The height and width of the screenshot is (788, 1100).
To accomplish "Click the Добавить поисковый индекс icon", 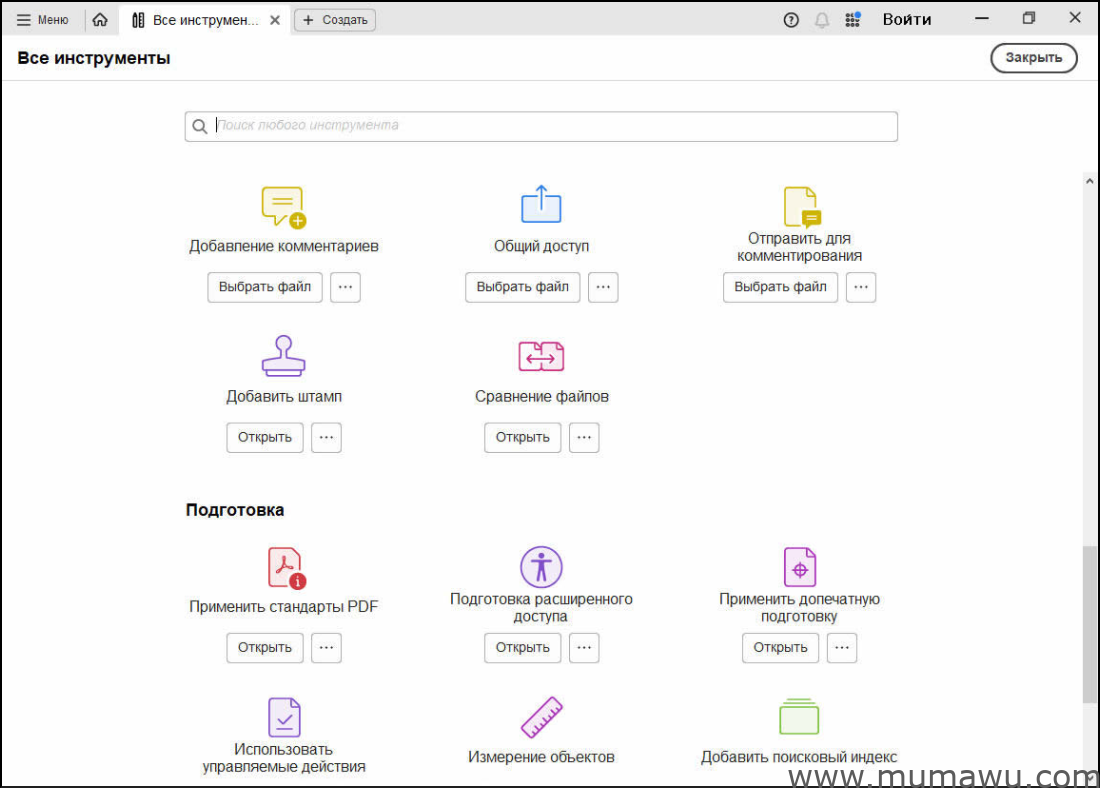I will (x=799, y=717).
